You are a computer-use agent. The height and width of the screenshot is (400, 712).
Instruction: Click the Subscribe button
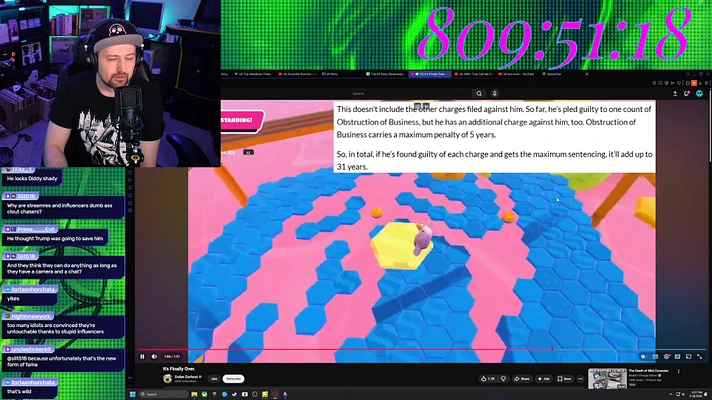233,379
